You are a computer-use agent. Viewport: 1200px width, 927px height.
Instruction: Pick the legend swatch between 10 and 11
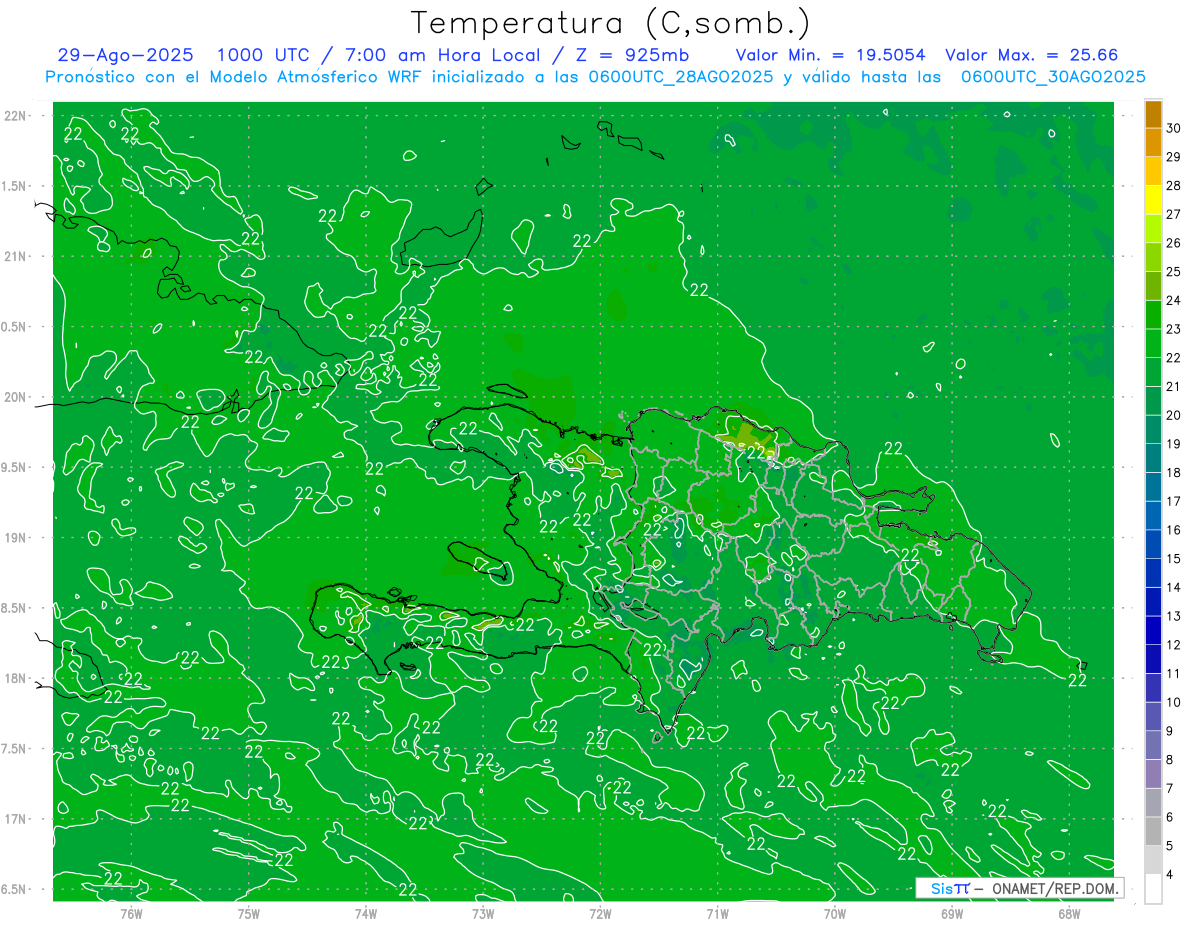pyautogui.click(x=1153, y=688)
